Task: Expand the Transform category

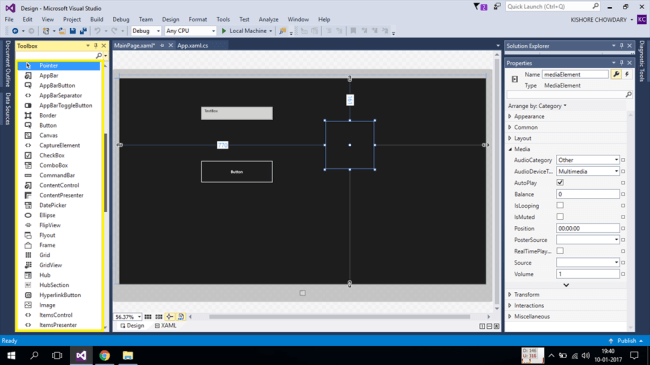Action: pyautogui.click(x=510, y=294)
